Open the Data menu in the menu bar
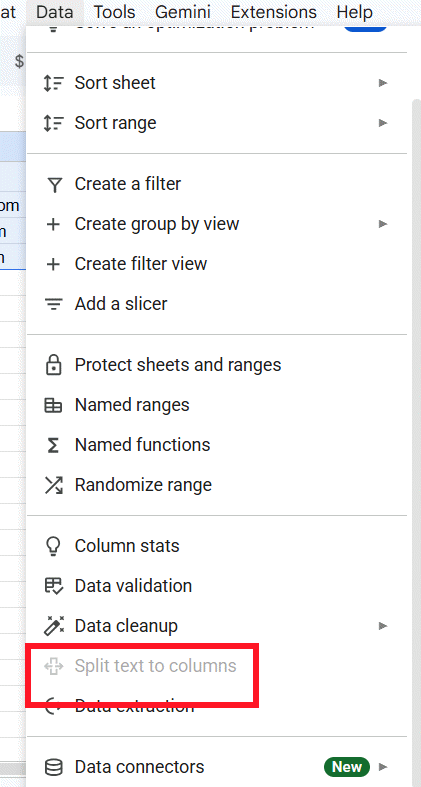This screenshot has height=787, width=421. tap(55, 12)
